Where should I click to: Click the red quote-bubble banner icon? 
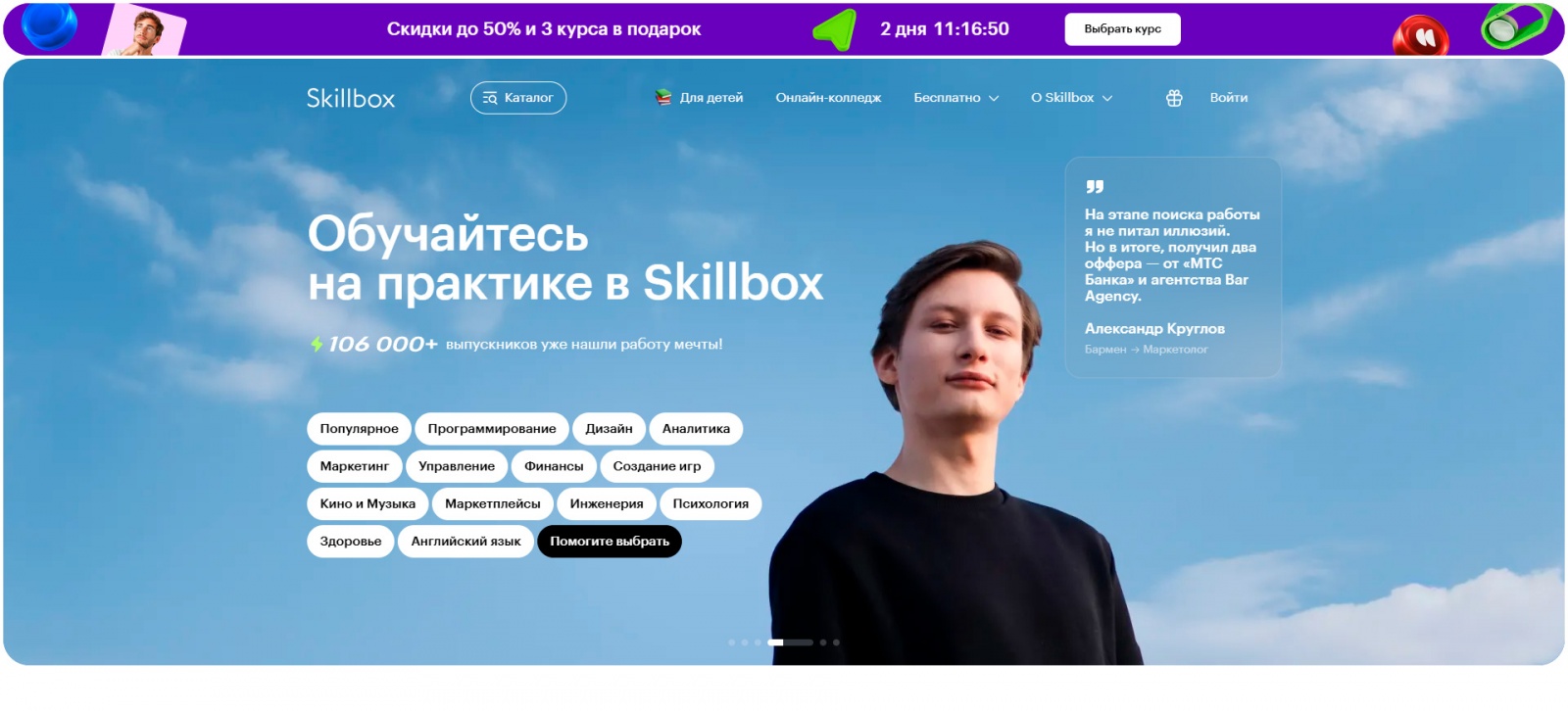point(1420,35)
